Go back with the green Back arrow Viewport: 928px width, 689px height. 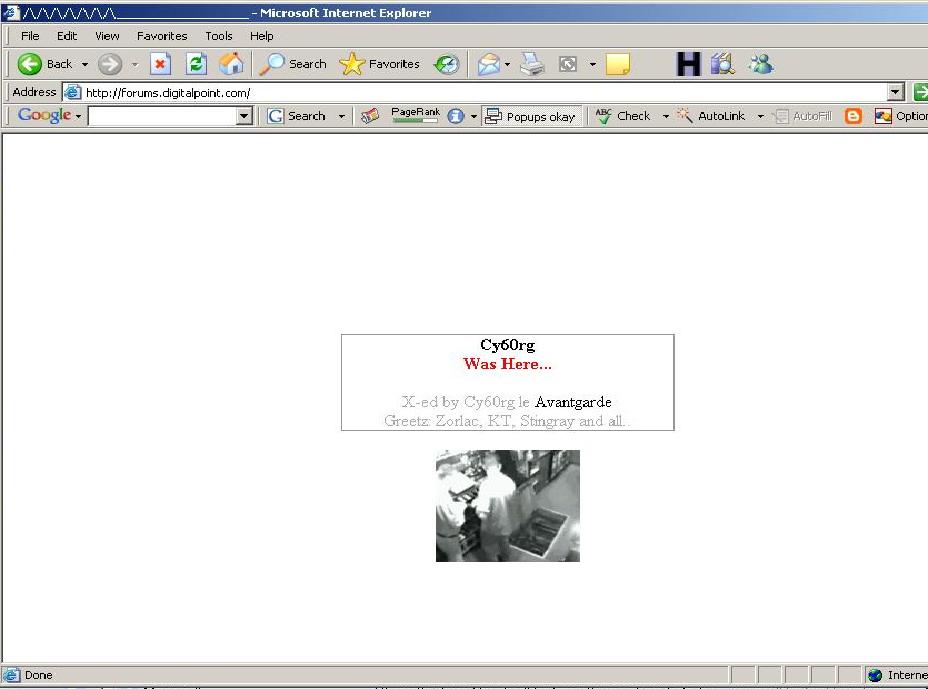point(44,64)
